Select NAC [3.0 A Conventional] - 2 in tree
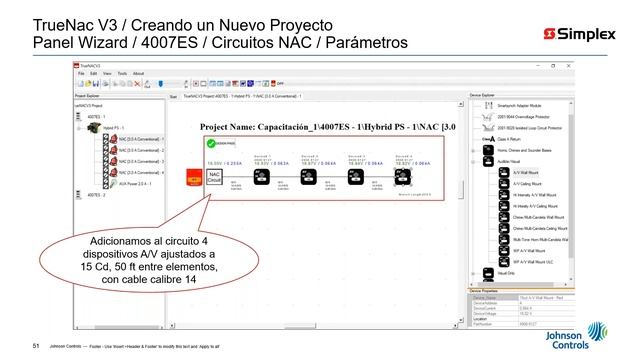Screen dimensions: 640x360 click(141, 150)
